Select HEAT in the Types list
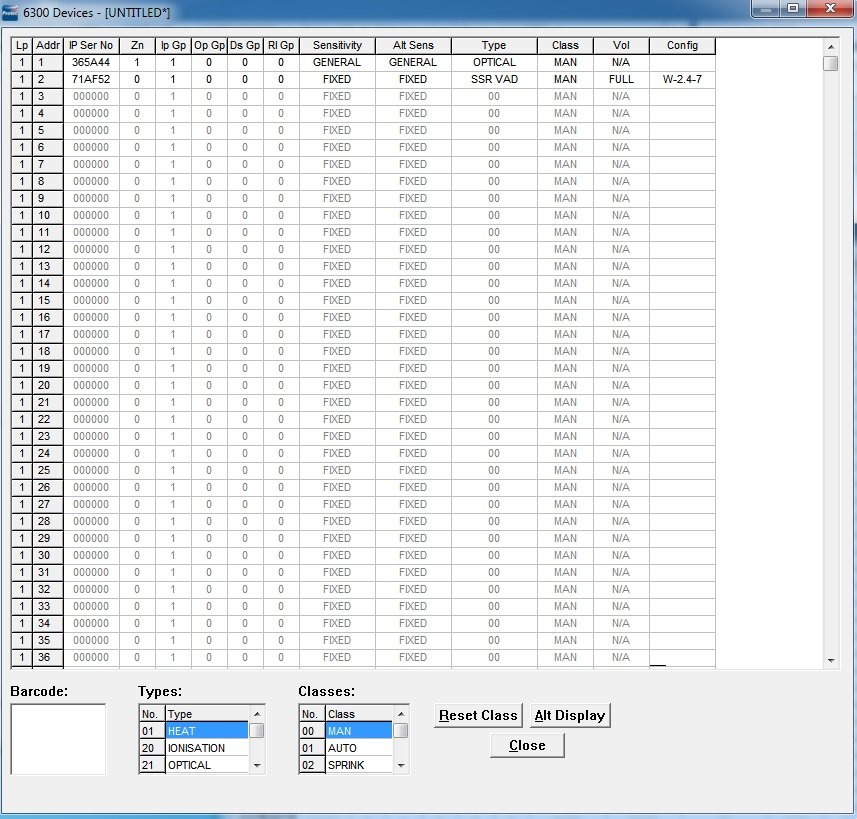This screenshot has width=857, height=819. (207, 731)
